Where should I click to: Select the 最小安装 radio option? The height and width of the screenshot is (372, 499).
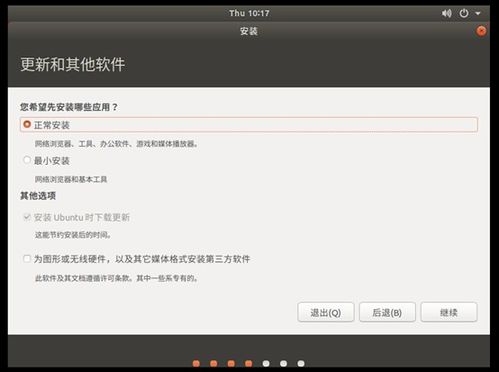click(x=27, y=160)
